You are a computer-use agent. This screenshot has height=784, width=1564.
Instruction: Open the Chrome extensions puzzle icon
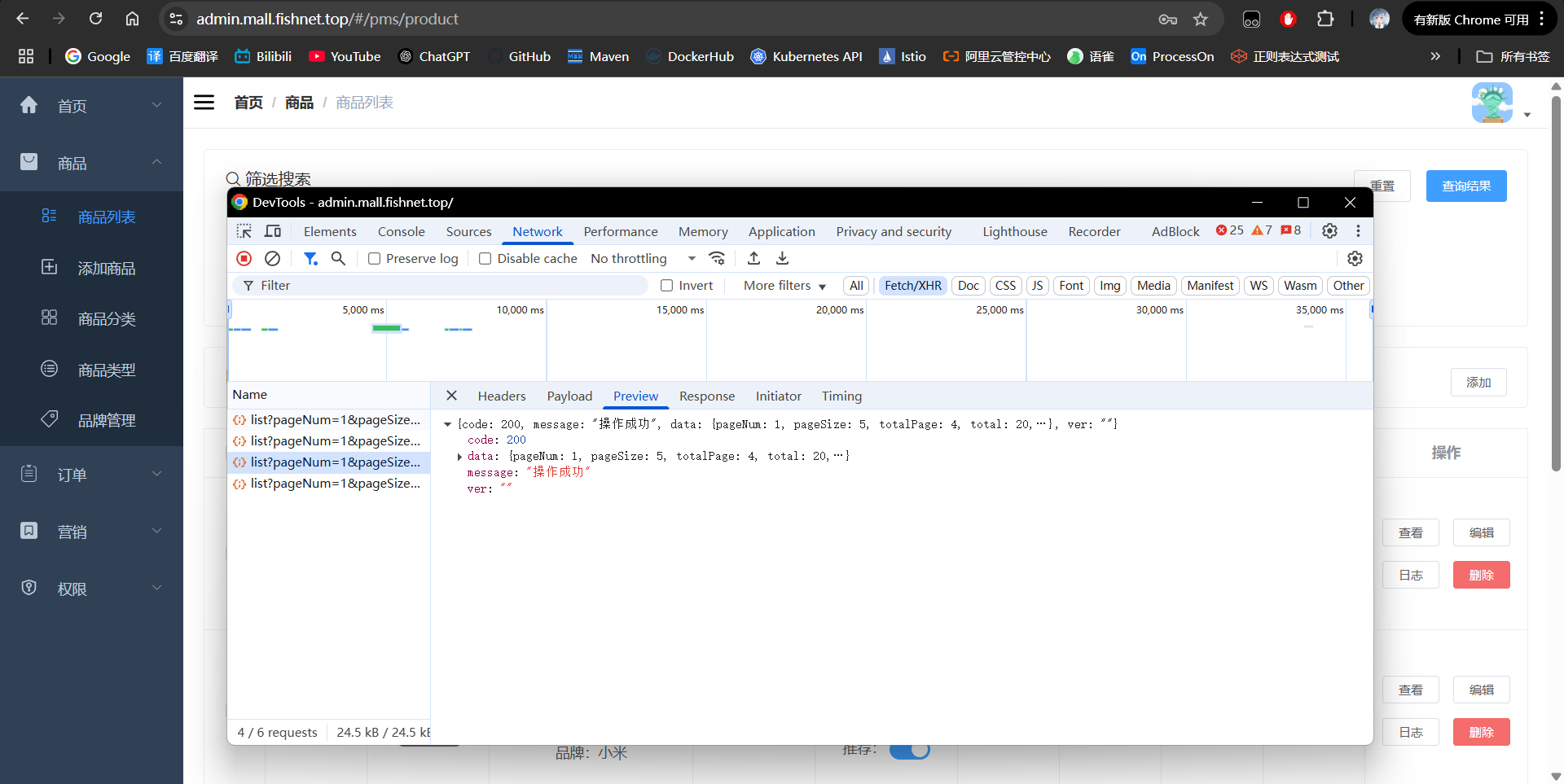point(1326,19)
